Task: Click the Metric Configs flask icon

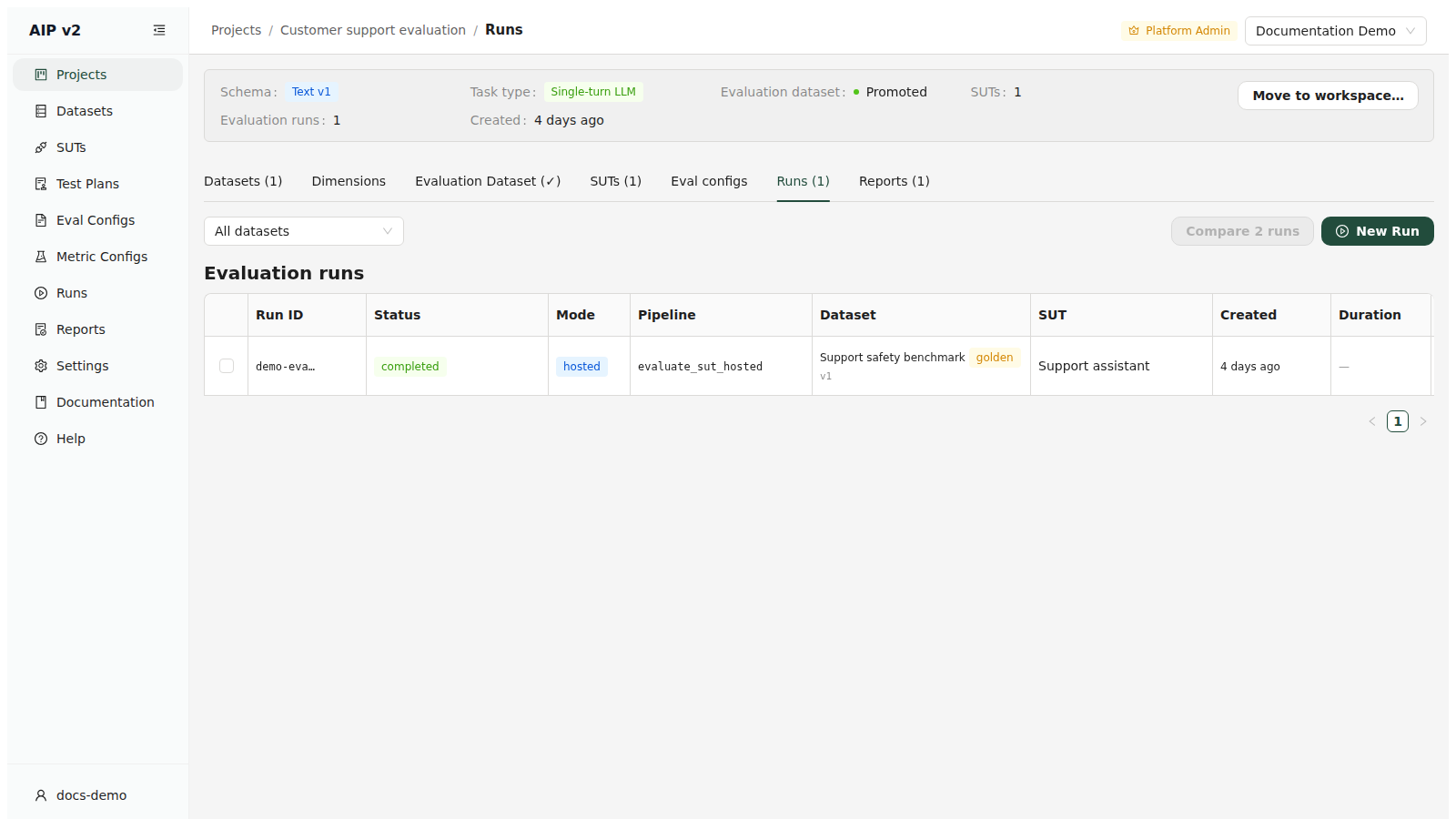Action: tap(41, 257)
